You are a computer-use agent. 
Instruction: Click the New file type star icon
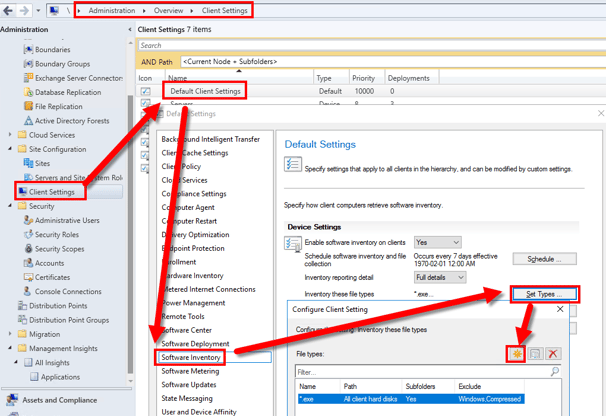(x=517, y=354)
